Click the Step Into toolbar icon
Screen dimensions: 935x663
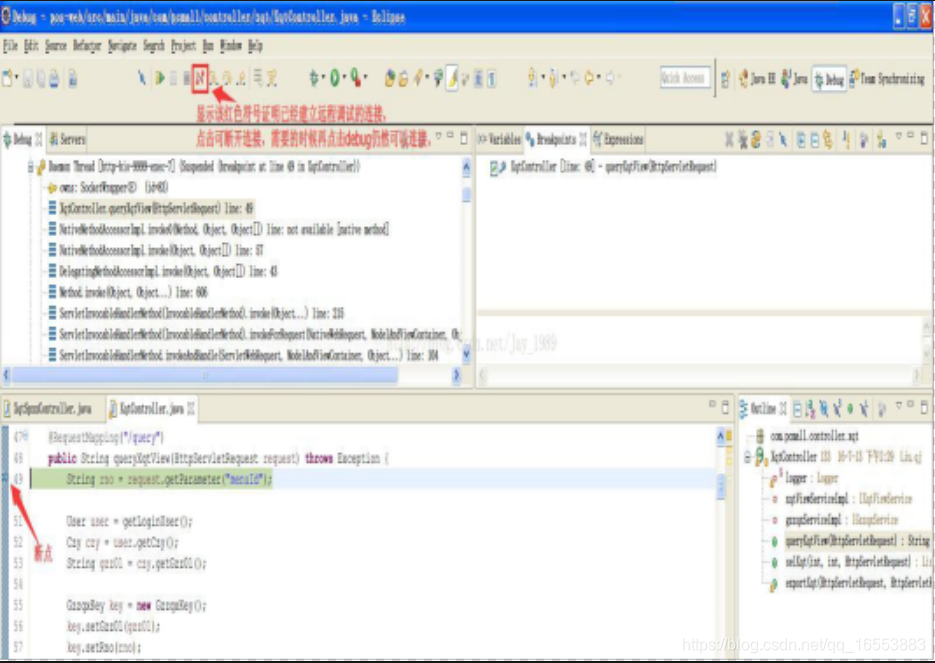point(213,78)
